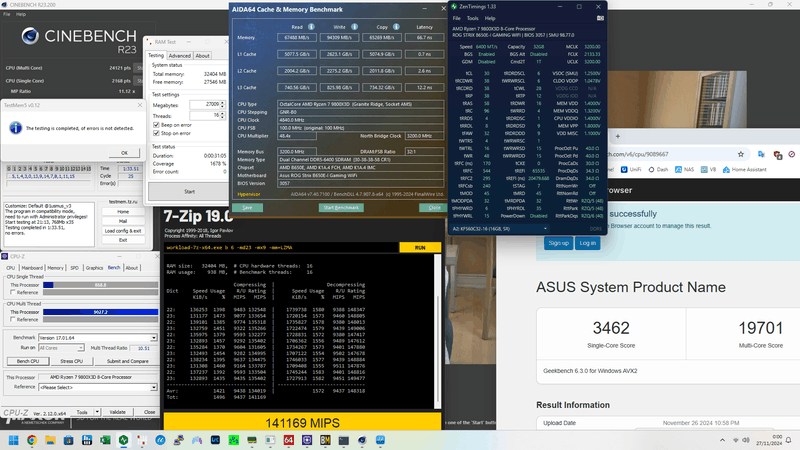Viewport: 800px width, 450px height.
Task: Open Cinebench Help menu
Action: (20, 14)
